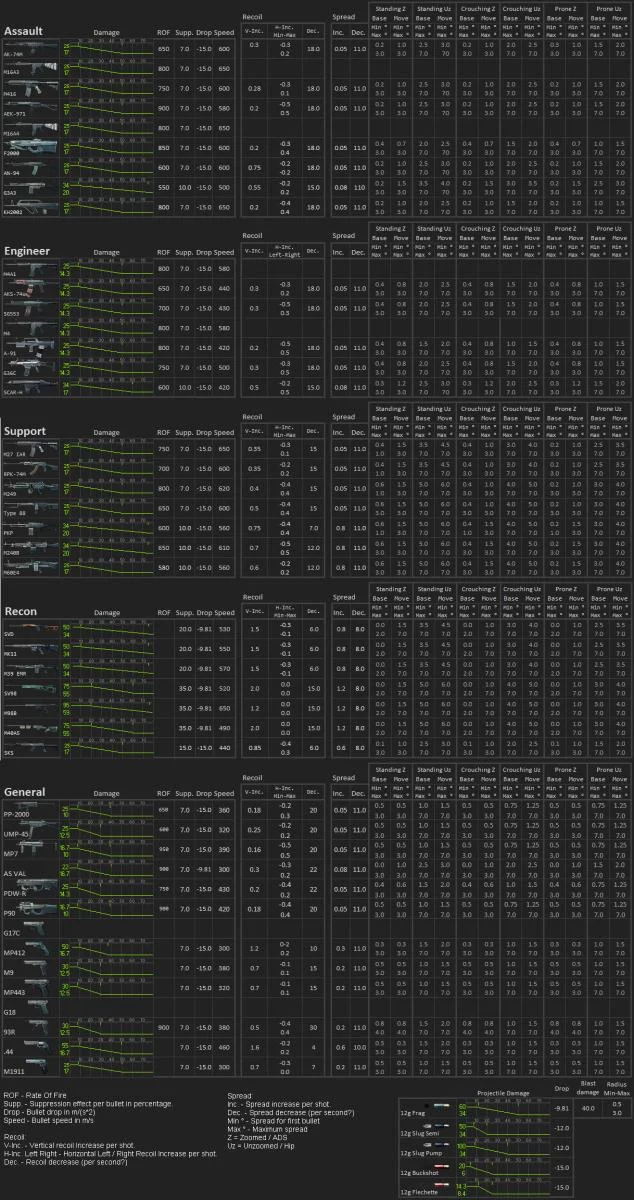634x1200 pixels.
Task: Click the Support section heading
Action: 25,431
